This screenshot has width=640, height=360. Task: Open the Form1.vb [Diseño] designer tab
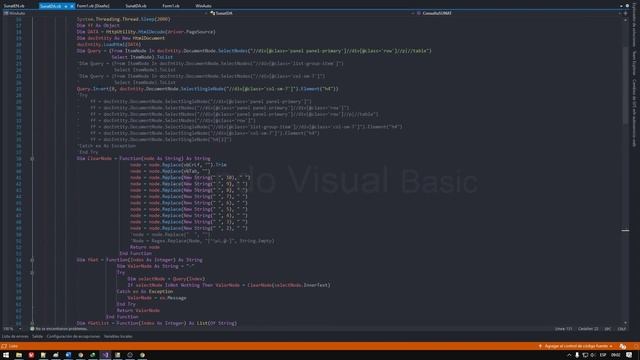tap(93, 6)
